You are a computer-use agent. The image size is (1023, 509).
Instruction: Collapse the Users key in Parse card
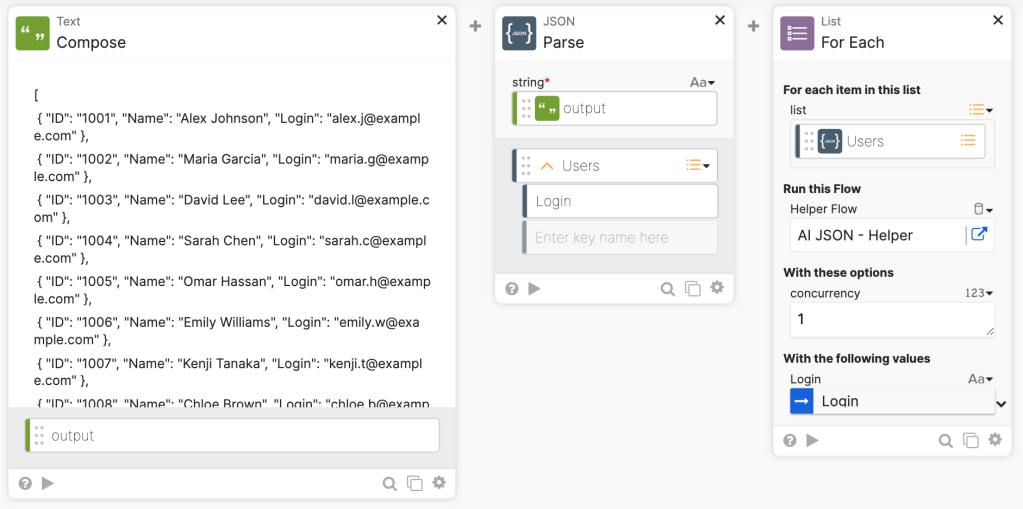click(547, 166)
